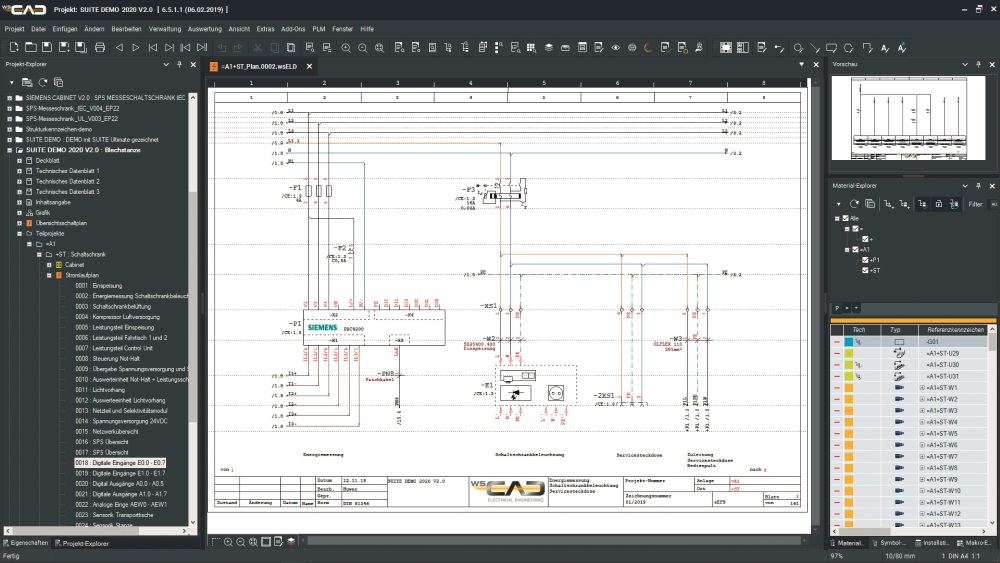Select page 0016 : SPS Übersicht
1000x563 pixels.
pos(101,442)
